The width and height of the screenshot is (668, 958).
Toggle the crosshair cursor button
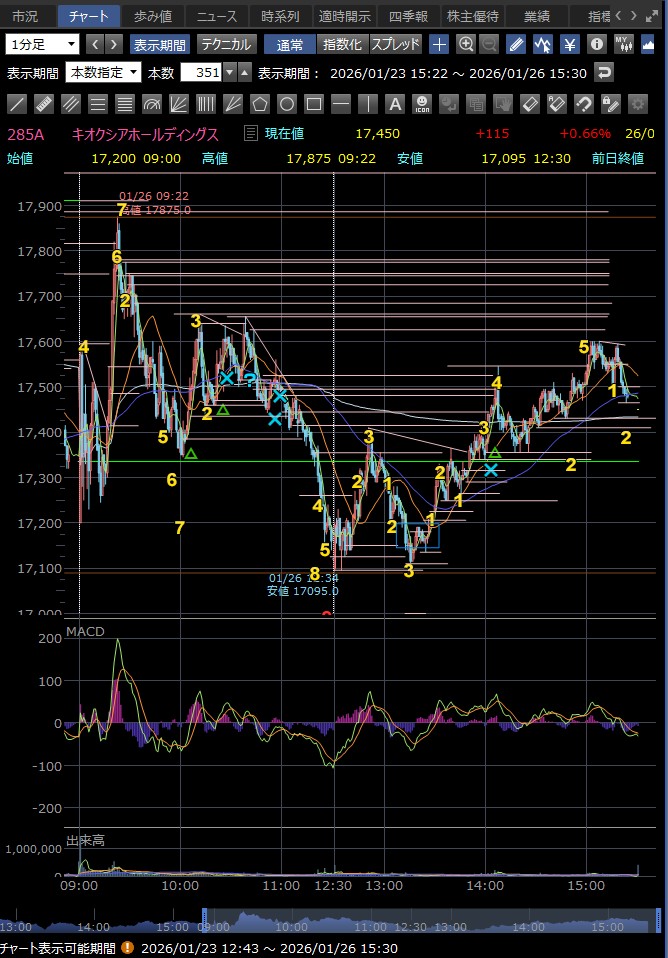(x=439, y=44)
